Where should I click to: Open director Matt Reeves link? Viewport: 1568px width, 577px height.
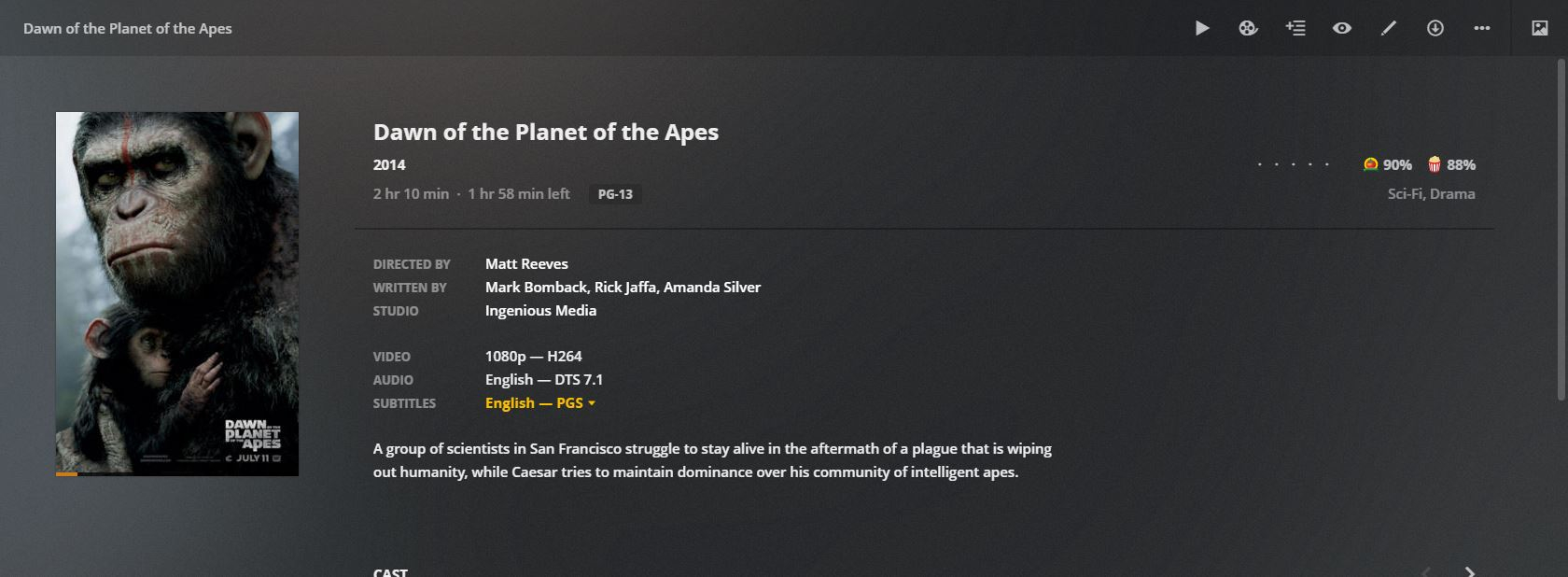[x=526, y=264]
